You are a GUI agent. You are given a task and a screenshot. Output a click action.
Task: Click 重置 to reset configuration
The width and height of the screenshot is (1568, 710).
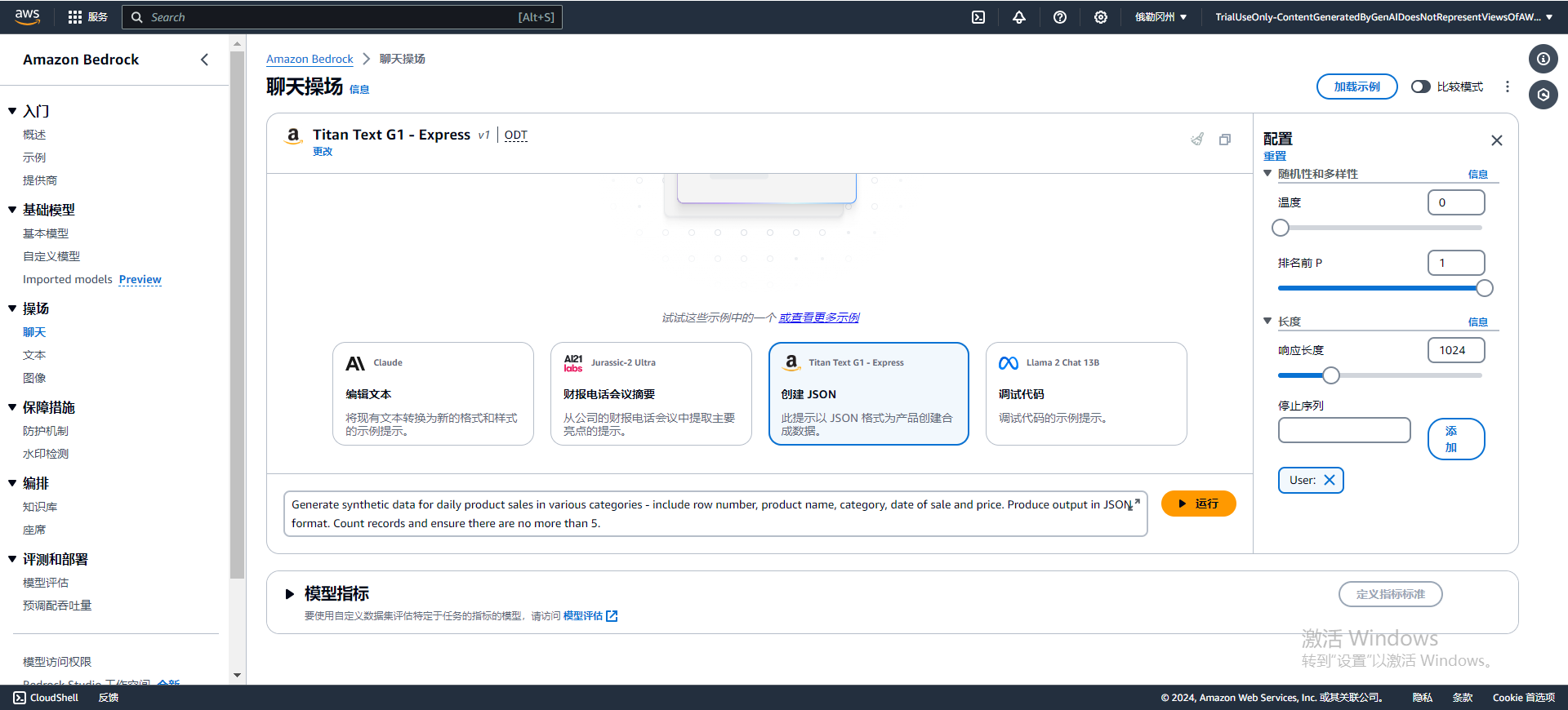[x=1275, y=156]
